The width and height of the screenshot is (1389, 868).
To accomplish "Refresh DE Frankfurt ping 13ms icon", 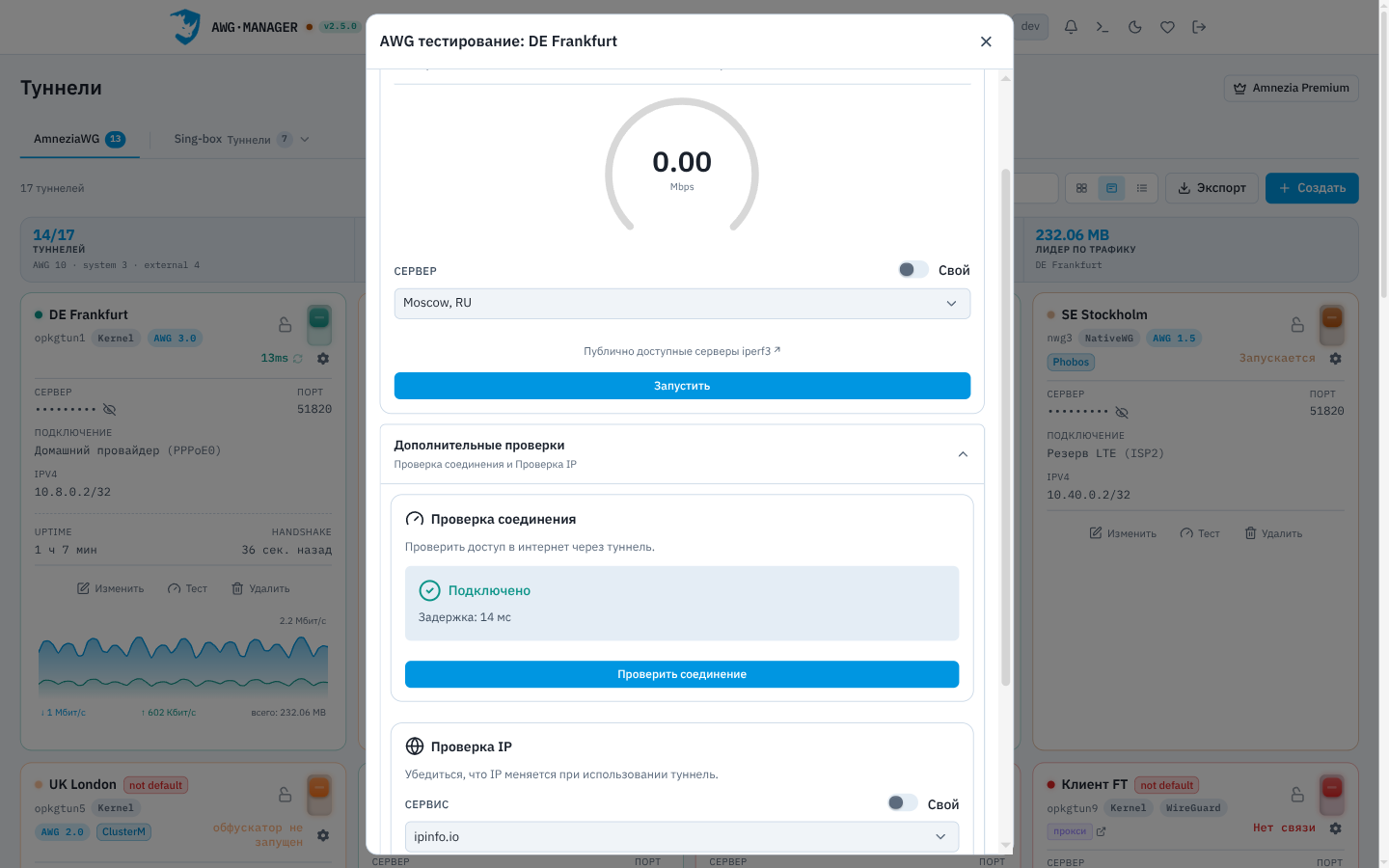I will tap(298, 359).
